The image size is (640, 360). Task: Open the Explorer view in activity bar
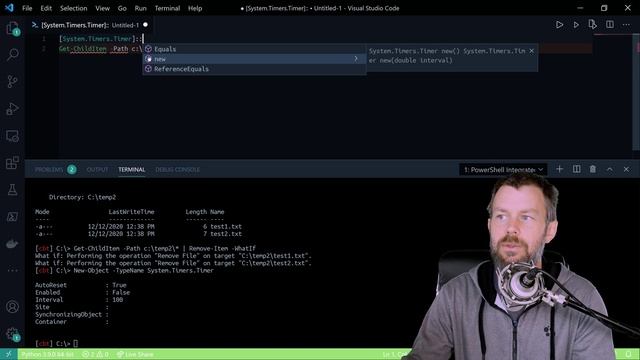pos(12,29)
